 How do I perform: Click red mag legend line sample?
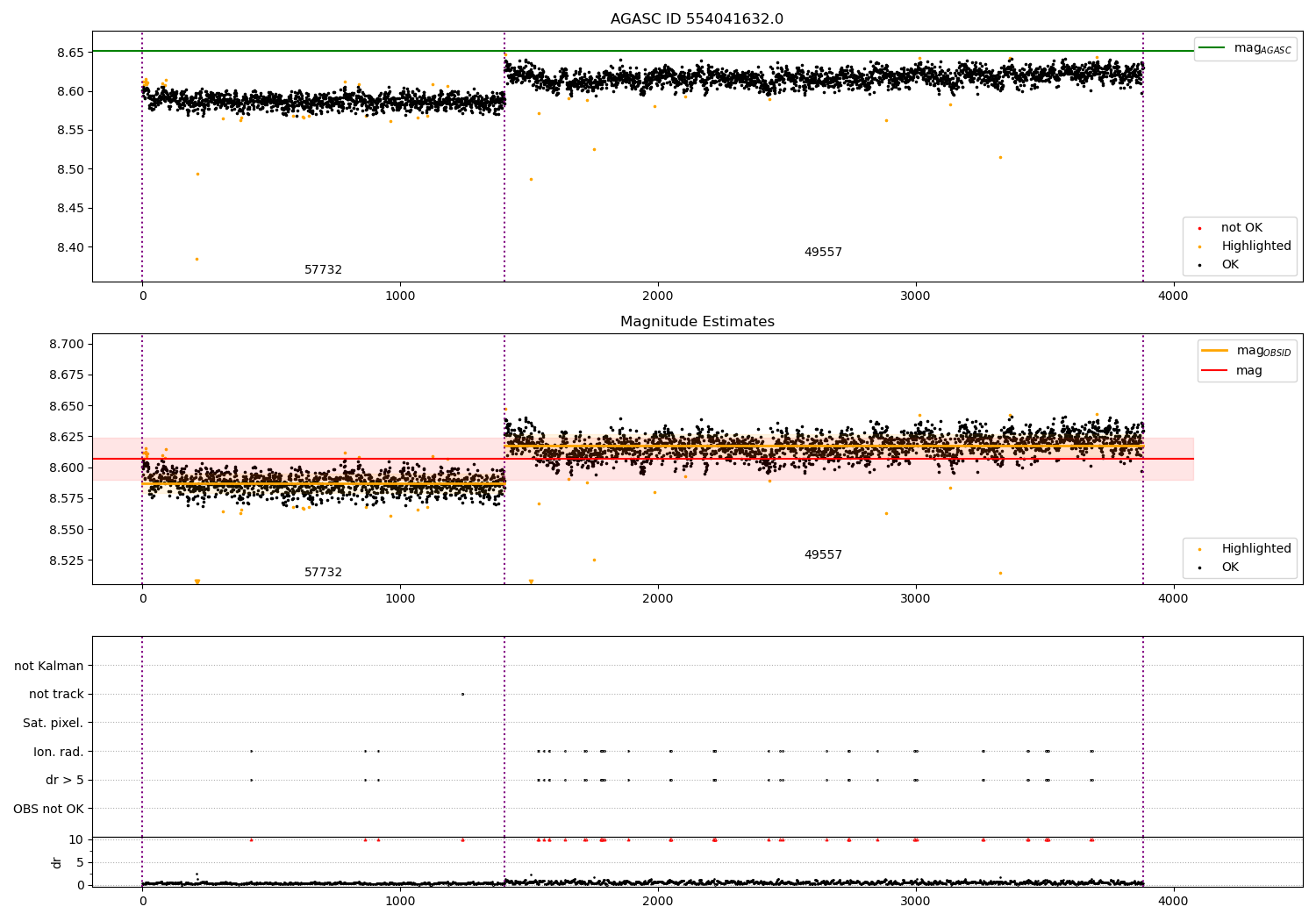tap(1215, 371)
